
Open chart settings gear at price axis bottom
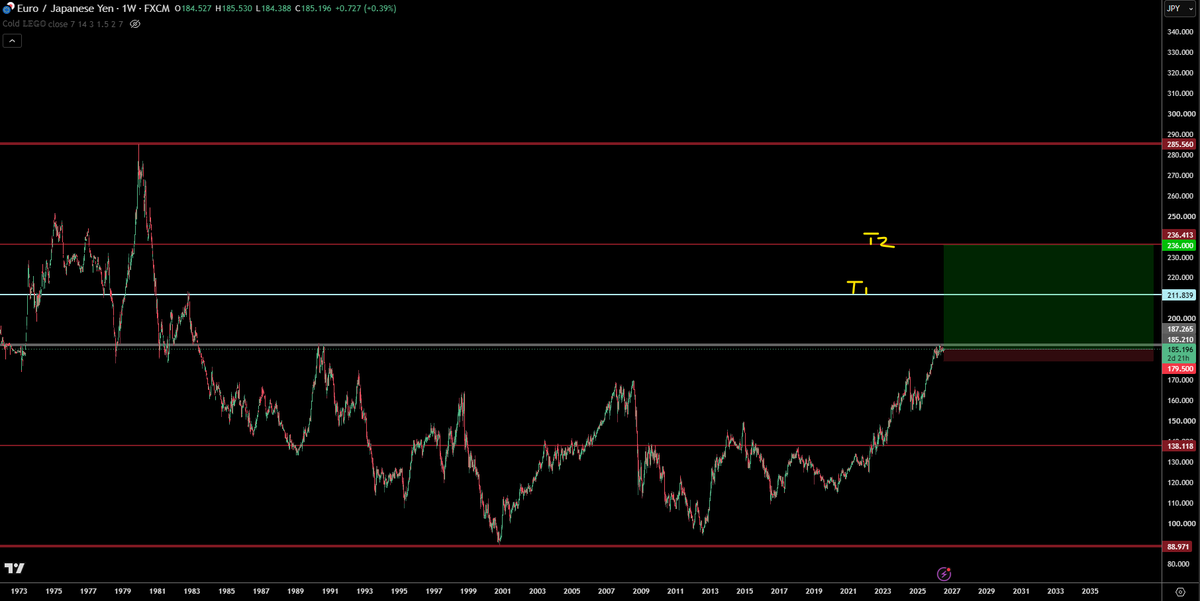coord(1182,591)
